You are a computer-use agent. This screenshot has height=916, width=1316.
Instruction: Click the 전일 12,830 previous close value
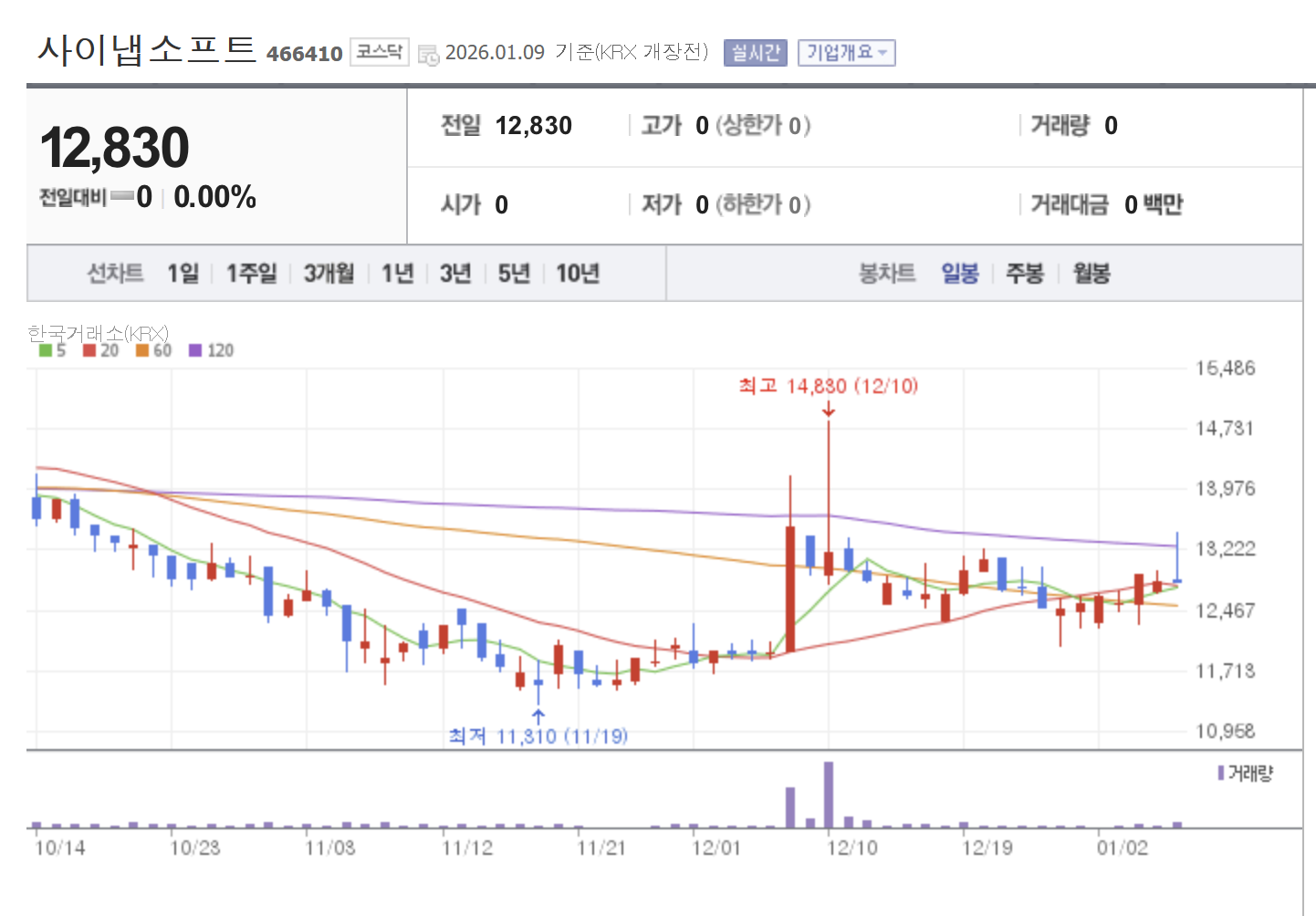coord(507,126)
